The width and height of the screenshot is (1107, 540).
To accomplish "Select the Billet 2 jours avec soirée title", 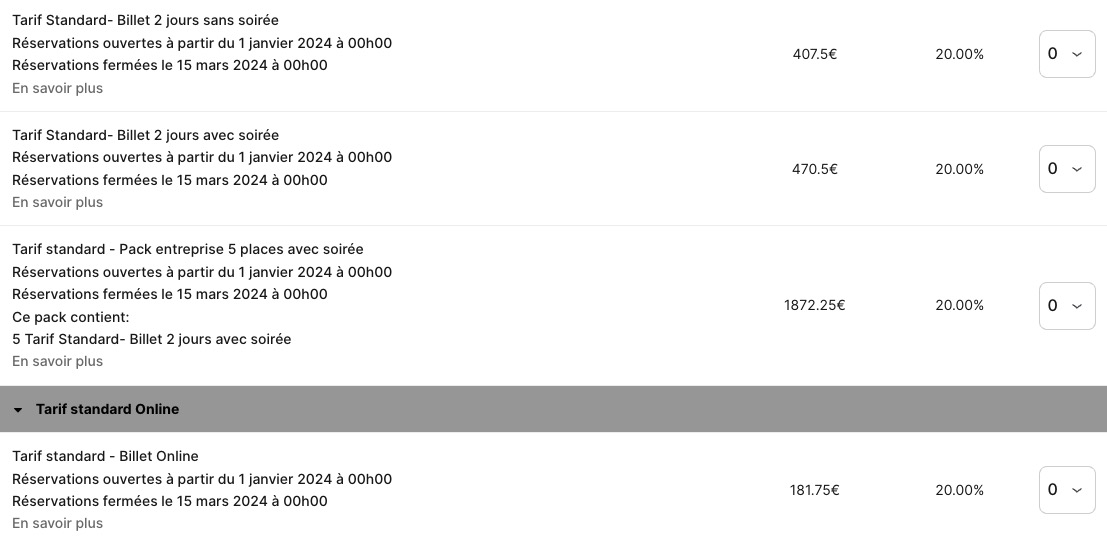I will click(145, 135).
